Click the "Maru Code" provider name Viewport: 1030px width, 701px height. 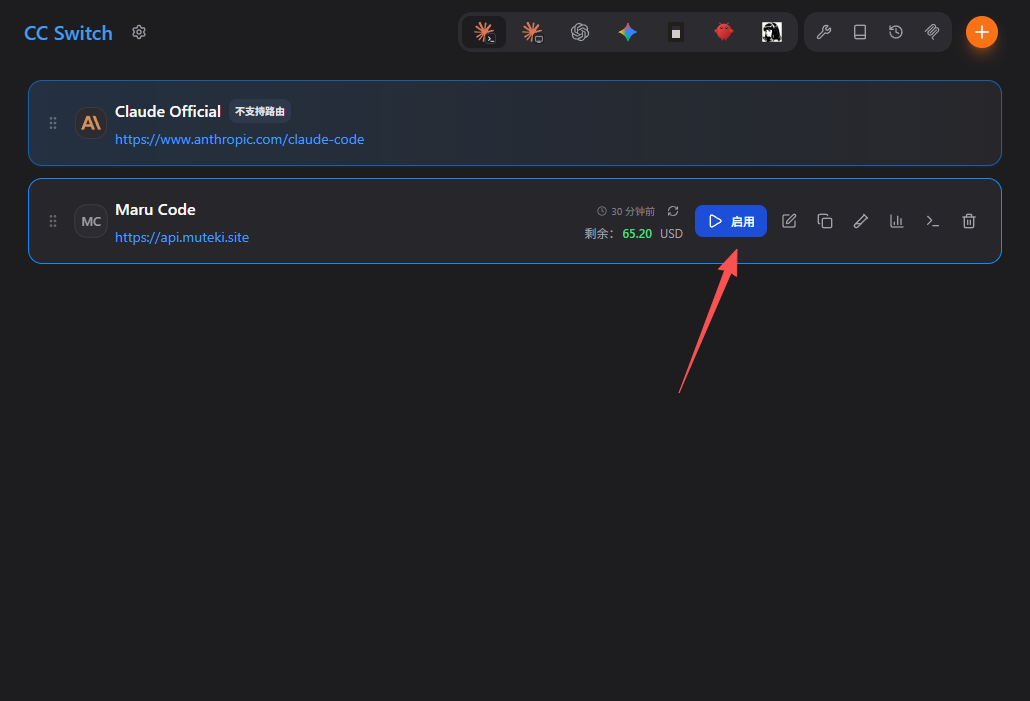pyautogui.click(x=155, y=210)
